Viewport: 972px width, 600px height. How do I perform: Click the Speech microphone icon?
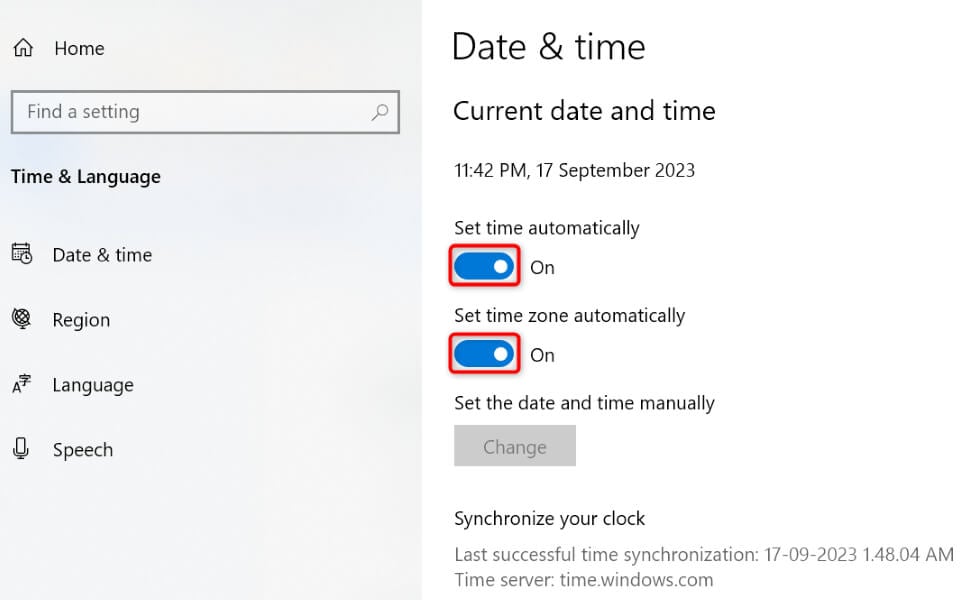(x=22, y=449)
